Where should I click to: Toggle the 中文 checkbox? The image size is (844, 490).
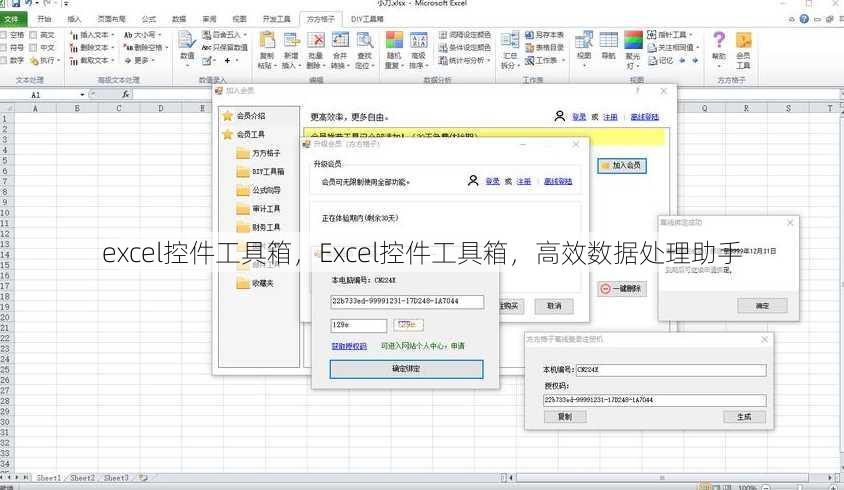33,47
